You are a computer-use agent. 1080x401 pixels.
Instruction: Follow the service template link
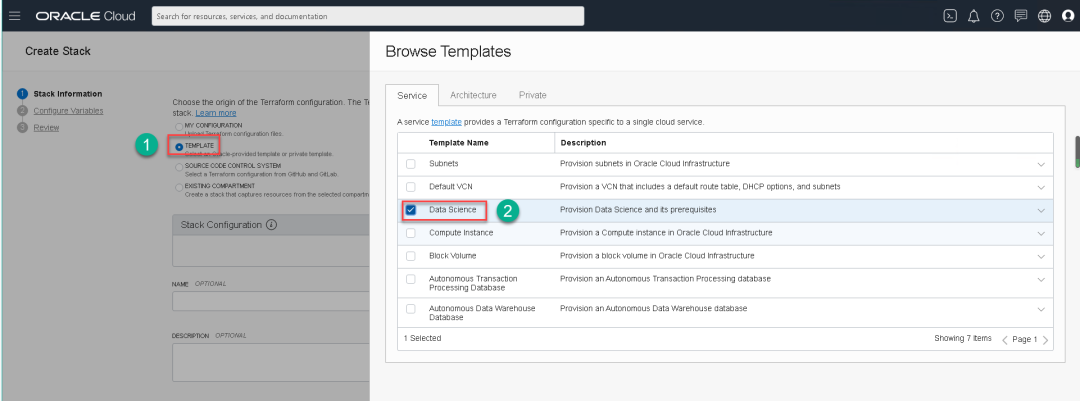click(446, 122)
